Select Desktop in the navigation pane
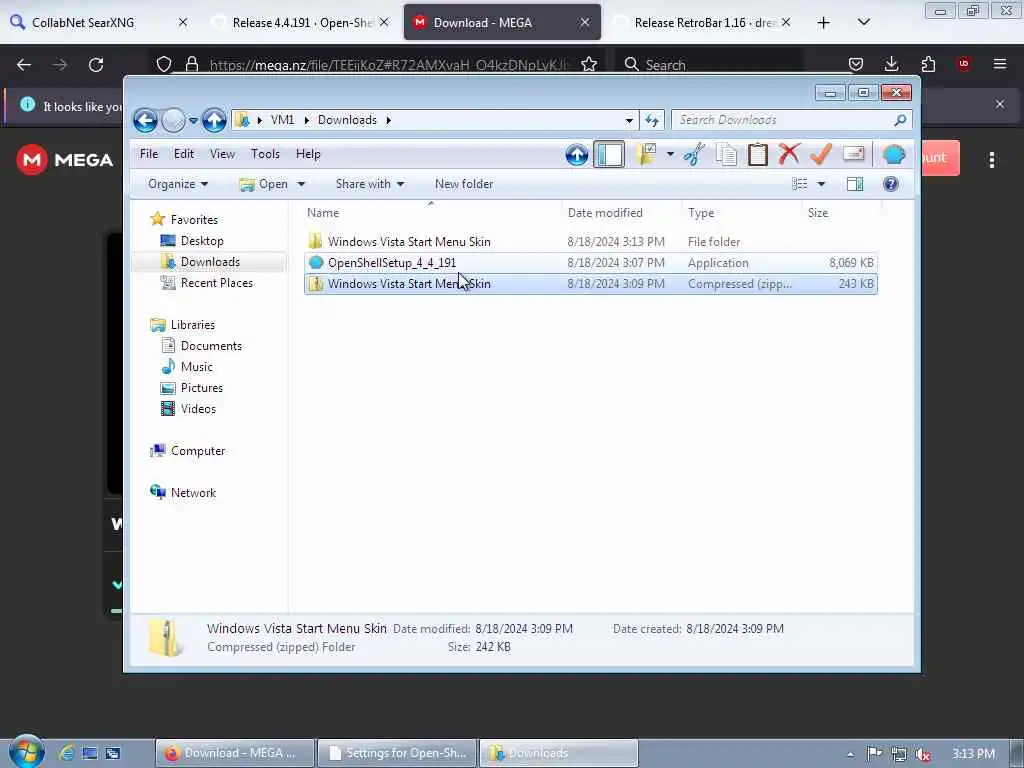The width and height of the screenshot is (1024, 768). tap(202, 241)
